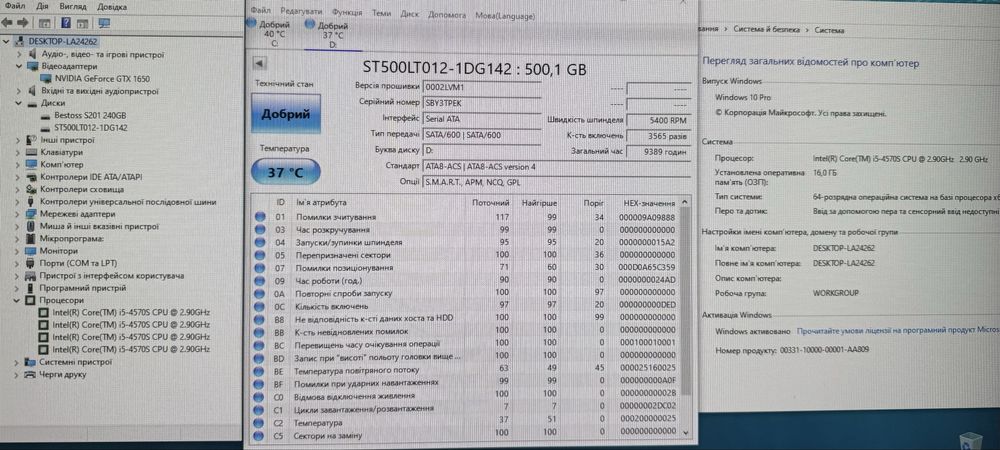Select the Черги друку tree row
This screenshot has width=1000, height=450.
62,375
